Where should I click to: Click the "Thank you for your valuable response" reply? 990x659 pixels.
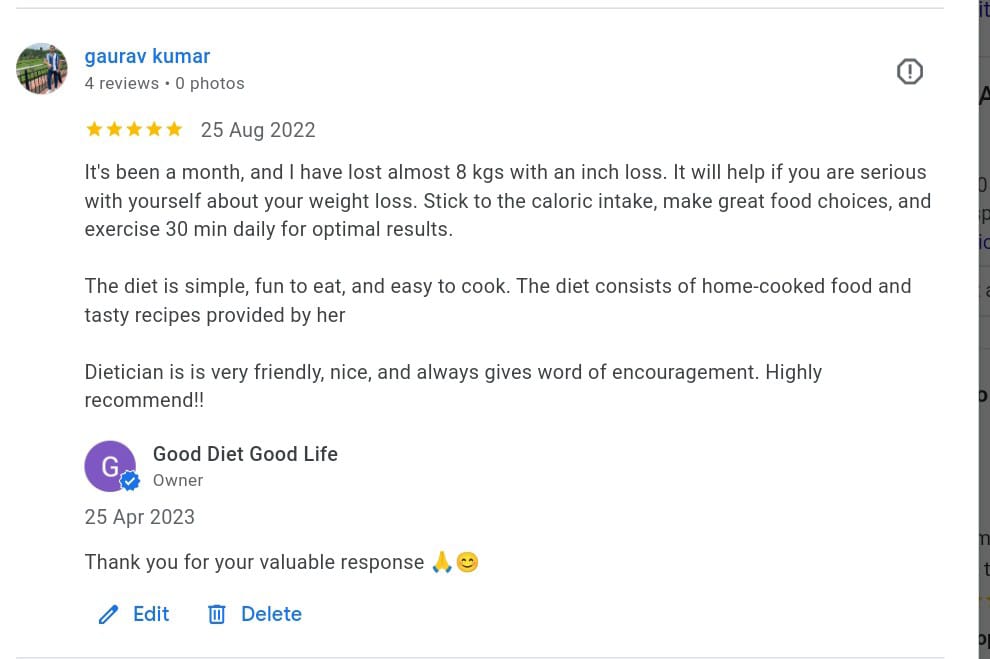pyautogui.click(x=254, y=562)
